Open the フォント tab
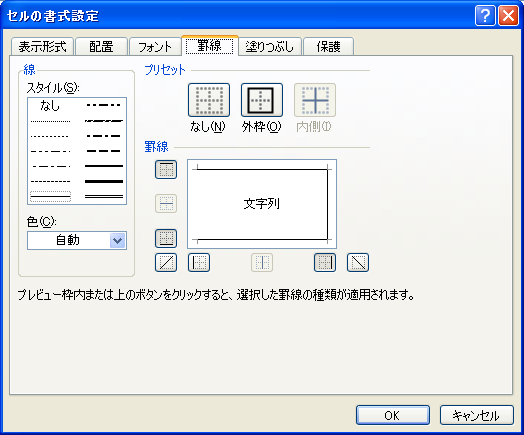The image size is (524, 435). click(155, 46)
